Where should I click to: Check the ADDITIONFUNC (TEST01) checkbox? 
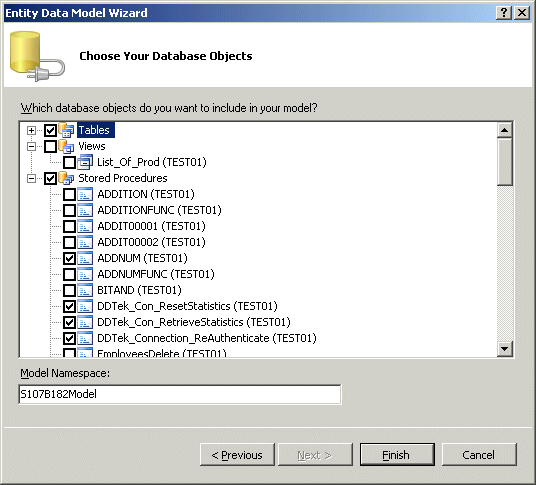69,211
